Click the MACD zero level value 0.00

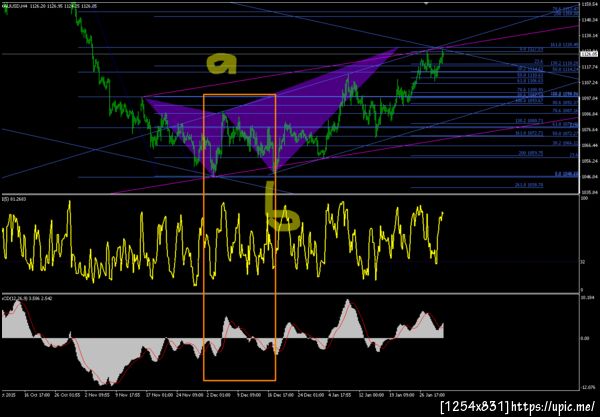tap(585, 338)
